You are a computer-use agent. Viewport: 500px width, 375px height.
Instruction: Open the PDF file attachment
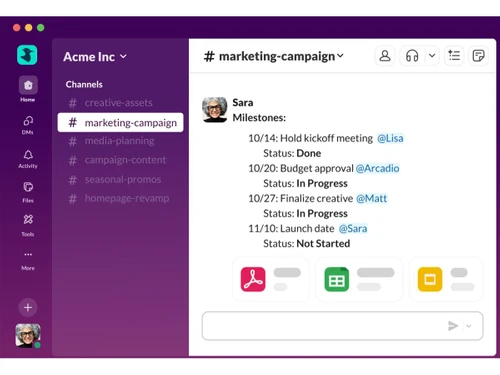tap(271, 279)
